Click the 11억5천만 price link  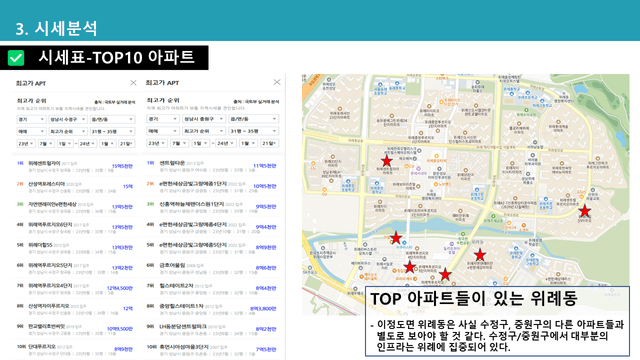pos(265,166)
